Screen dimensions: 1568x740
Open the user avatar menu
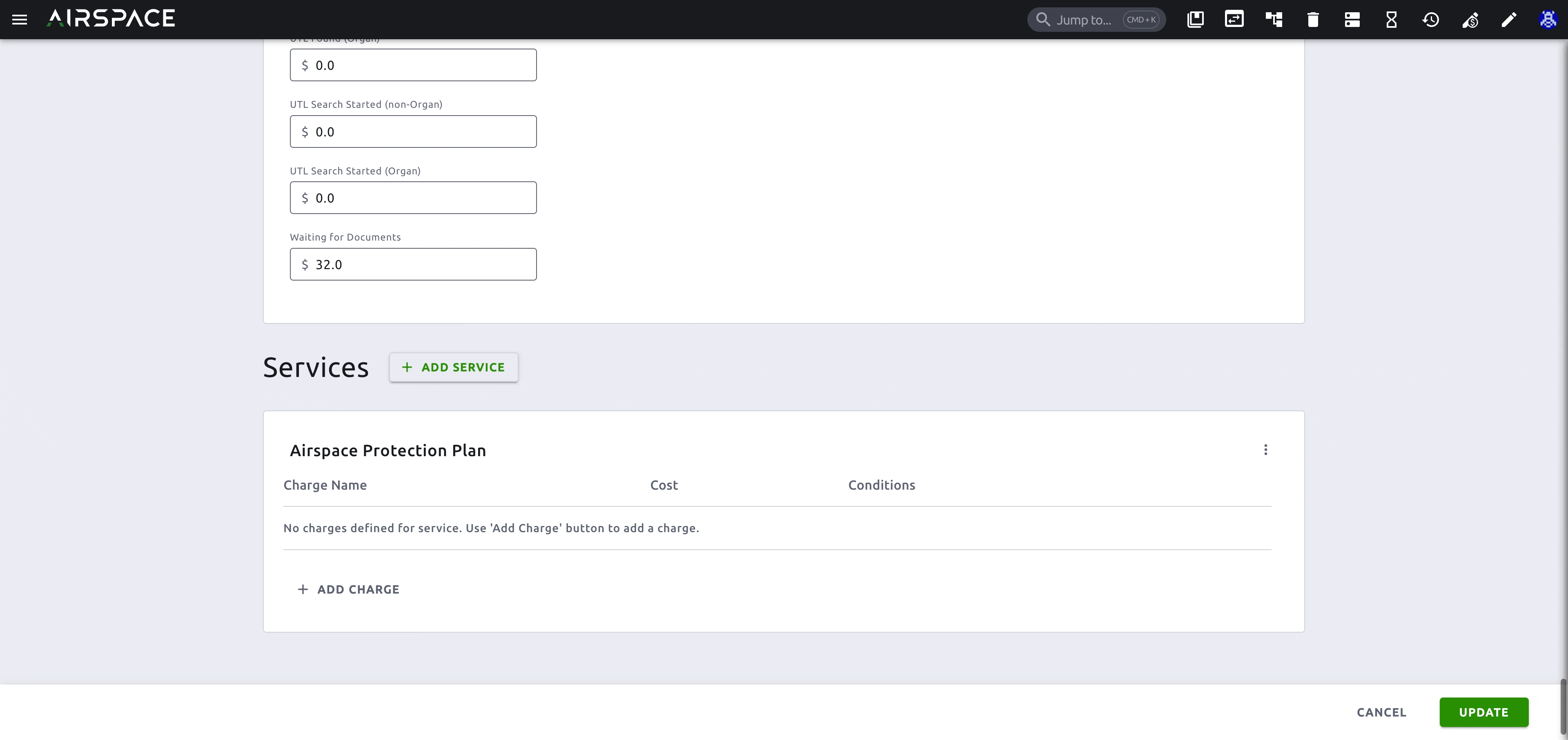(1548, 20)
